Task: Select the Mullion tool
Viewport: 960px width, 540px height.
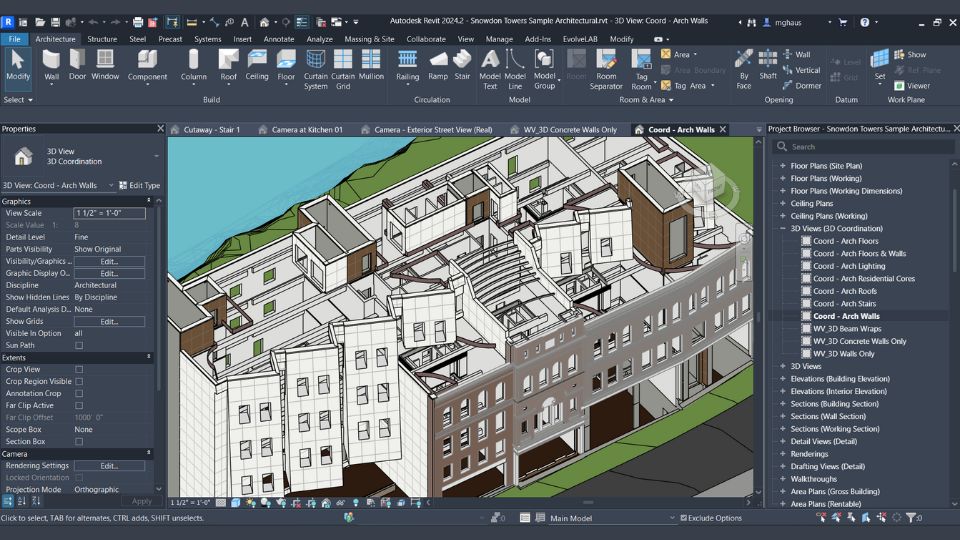Action: click(x=371, y=65)
